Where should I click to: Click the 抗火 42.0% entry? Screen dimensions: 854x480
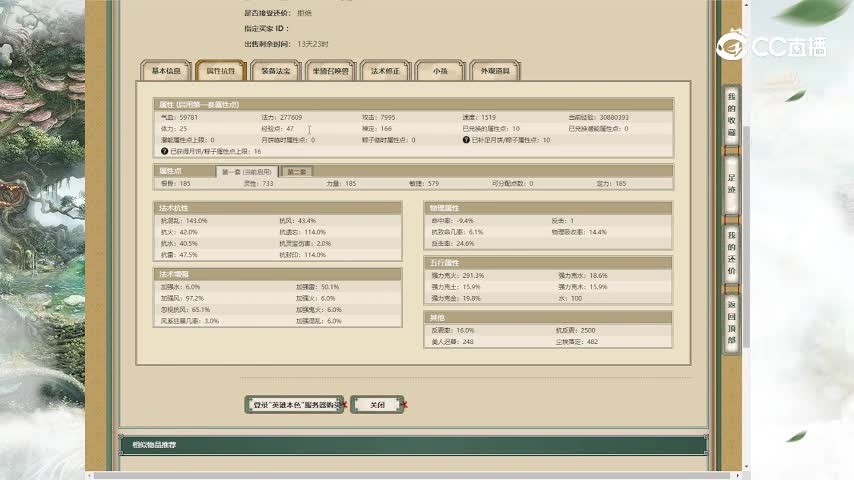pyautogui.click(x=179, y=232)
